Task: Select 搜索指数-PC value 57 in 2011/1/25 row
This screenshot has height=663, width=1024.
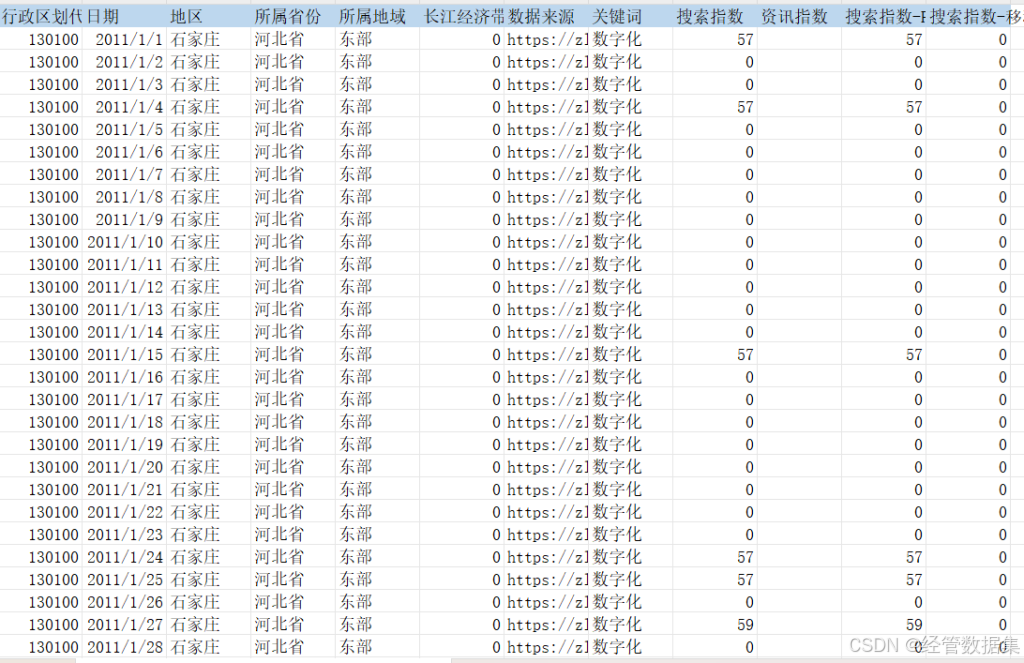Action: pos(884,580)
